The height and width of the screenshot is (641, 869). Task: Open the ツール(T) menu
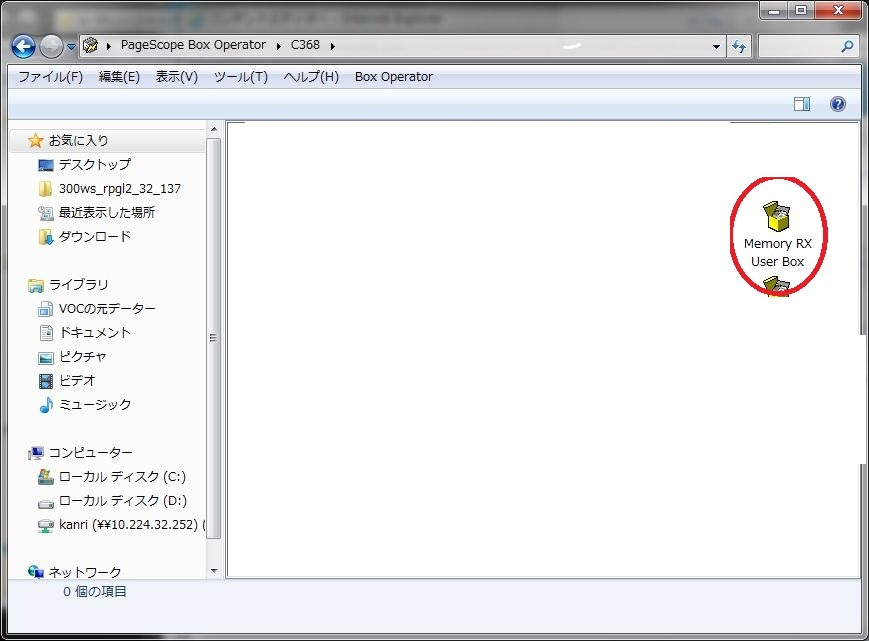point(240,77)
